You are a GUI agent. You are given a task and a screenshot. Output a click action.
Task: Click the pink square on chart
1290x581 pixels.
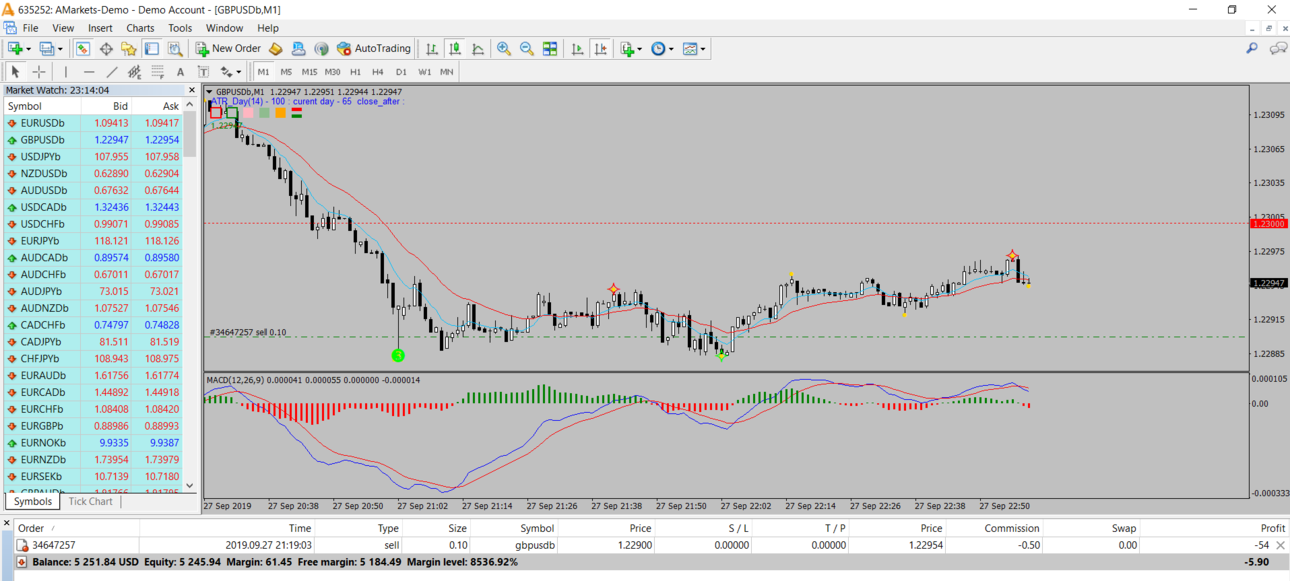click(248, 113)
